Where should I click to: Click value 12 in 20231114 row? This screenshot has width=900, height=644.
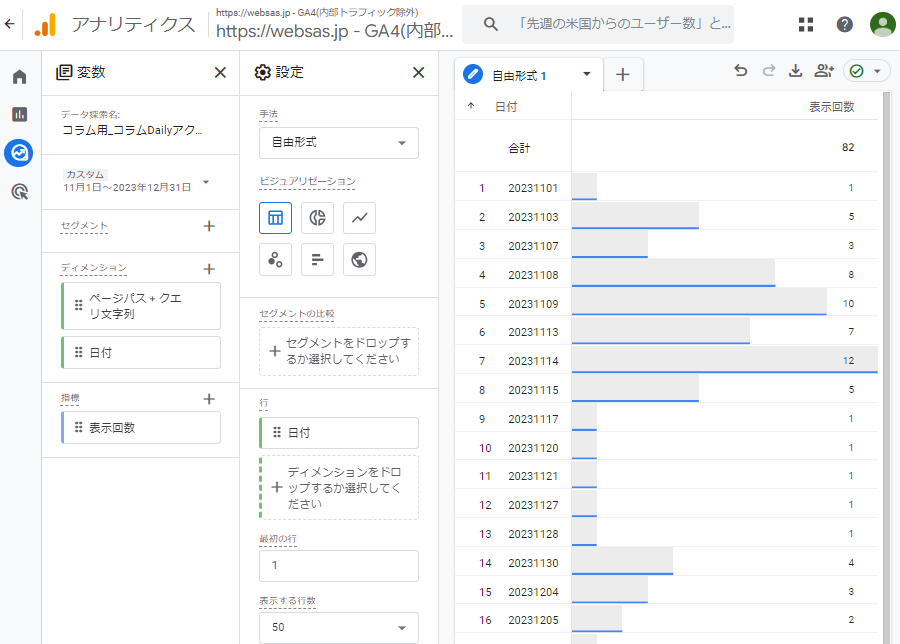click(848, 360)
